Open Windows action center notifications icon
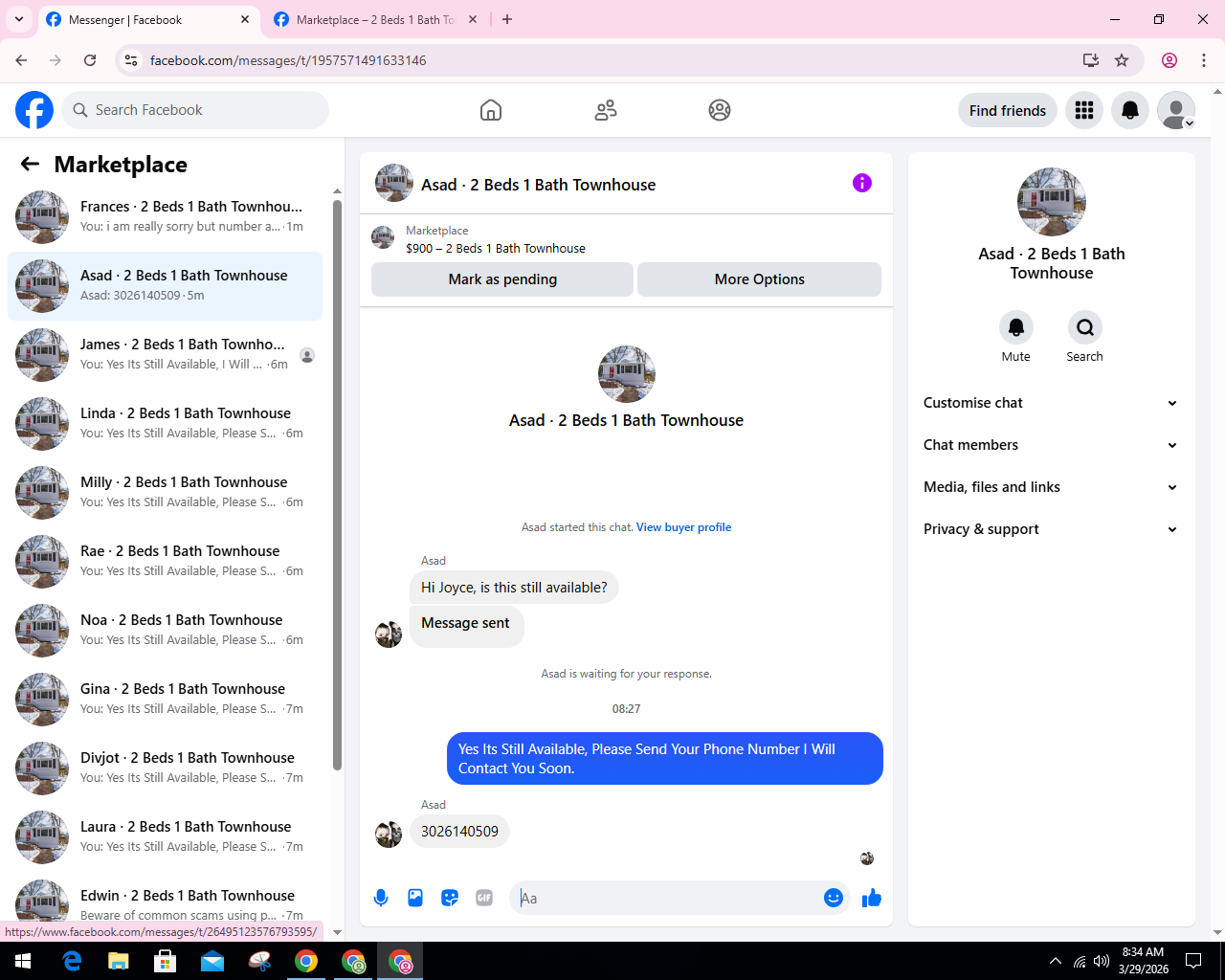The height and width of the screenshot is (980, 1225). coord(1193,961)
